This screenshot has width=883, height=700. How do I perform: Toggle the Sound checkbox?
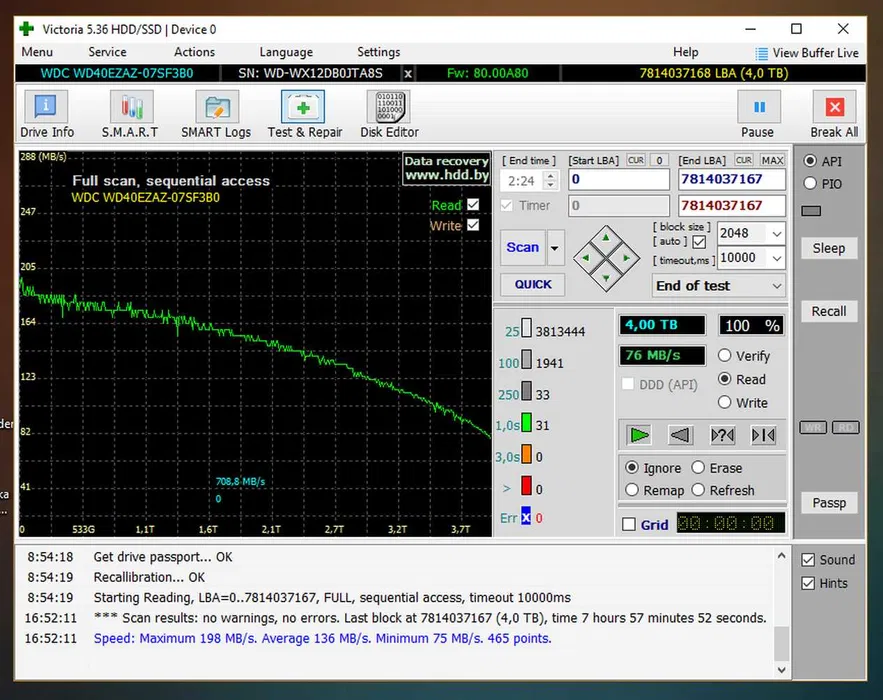tap(808, 560)
